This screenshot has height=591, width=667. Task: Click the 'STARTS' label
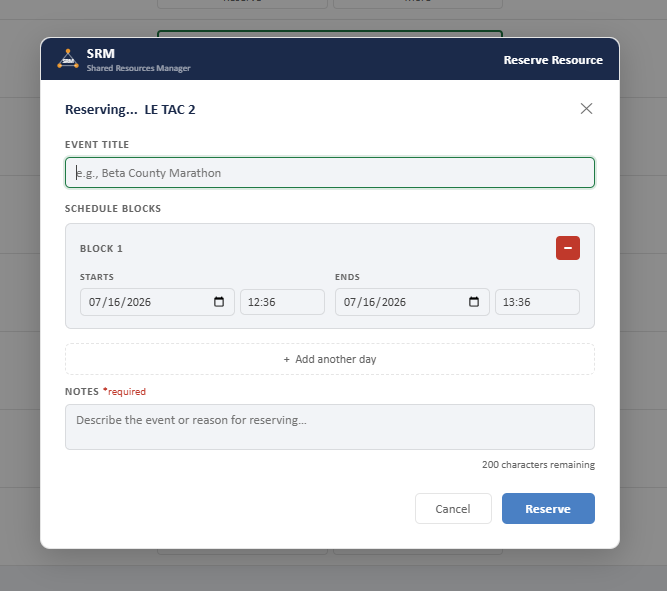(x=97, y=277)
